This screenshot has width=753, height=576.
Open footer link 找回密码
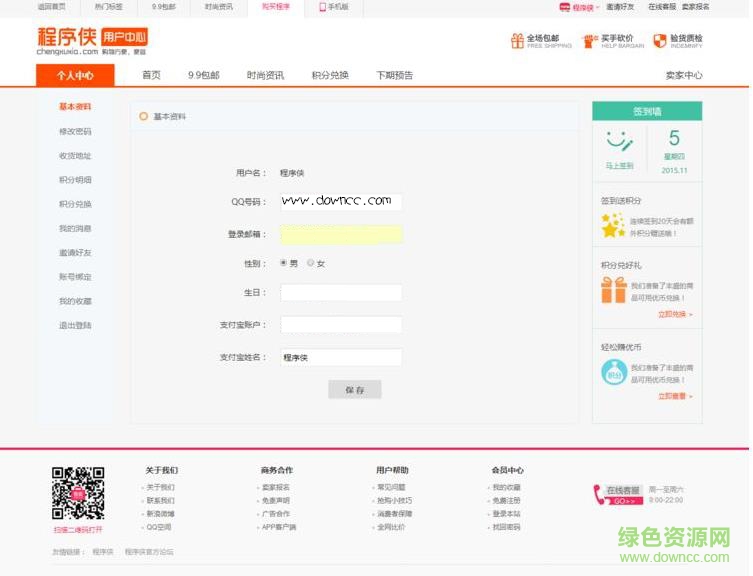(507, 527)
